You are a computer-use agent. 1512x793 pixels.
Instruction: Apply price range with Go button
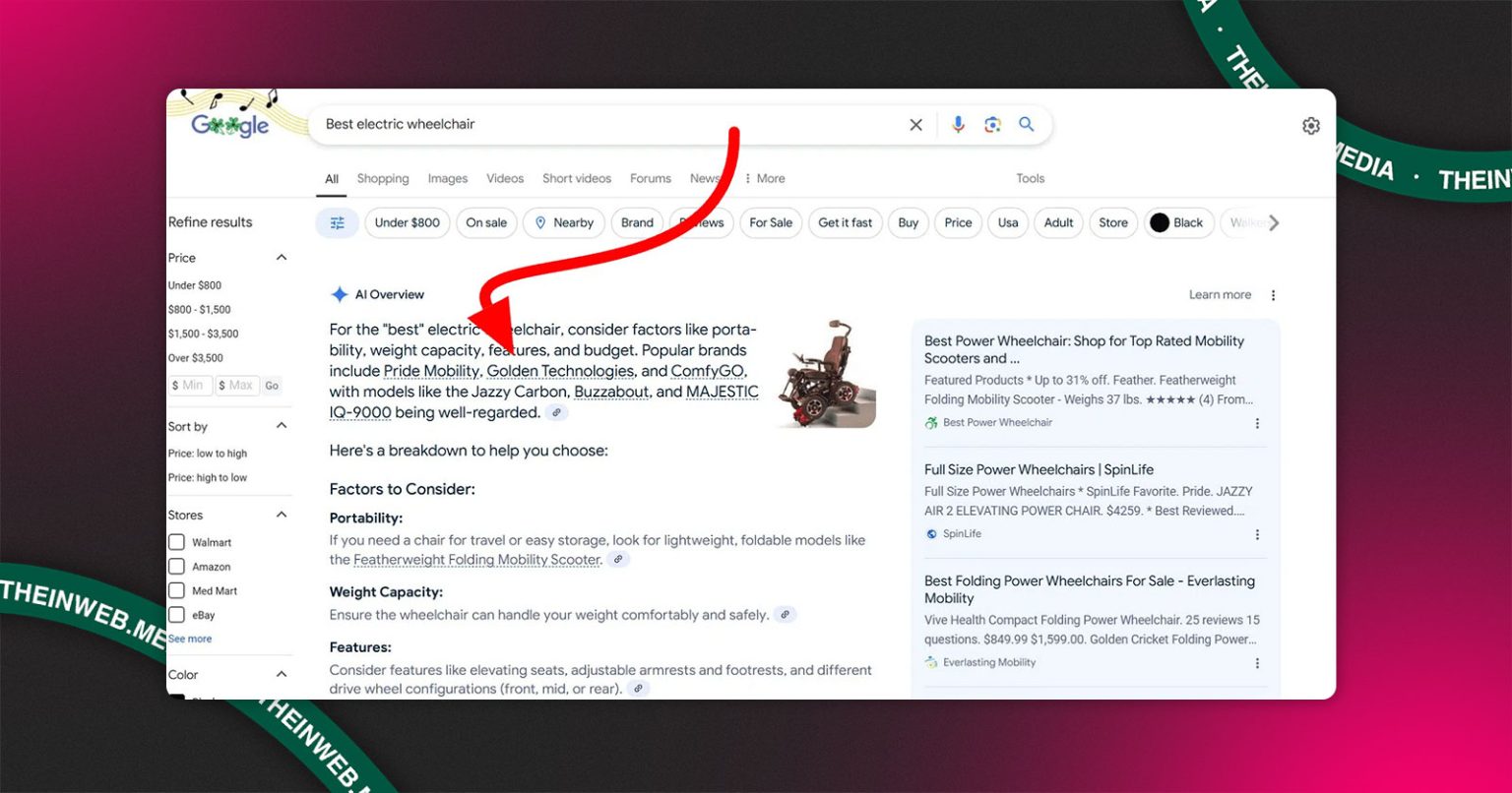[x=272, y=386]
